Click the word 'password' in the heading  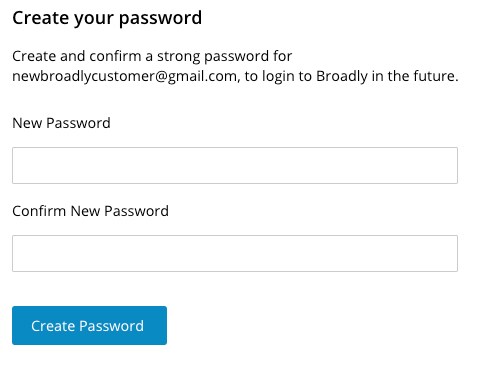(160, 19)
